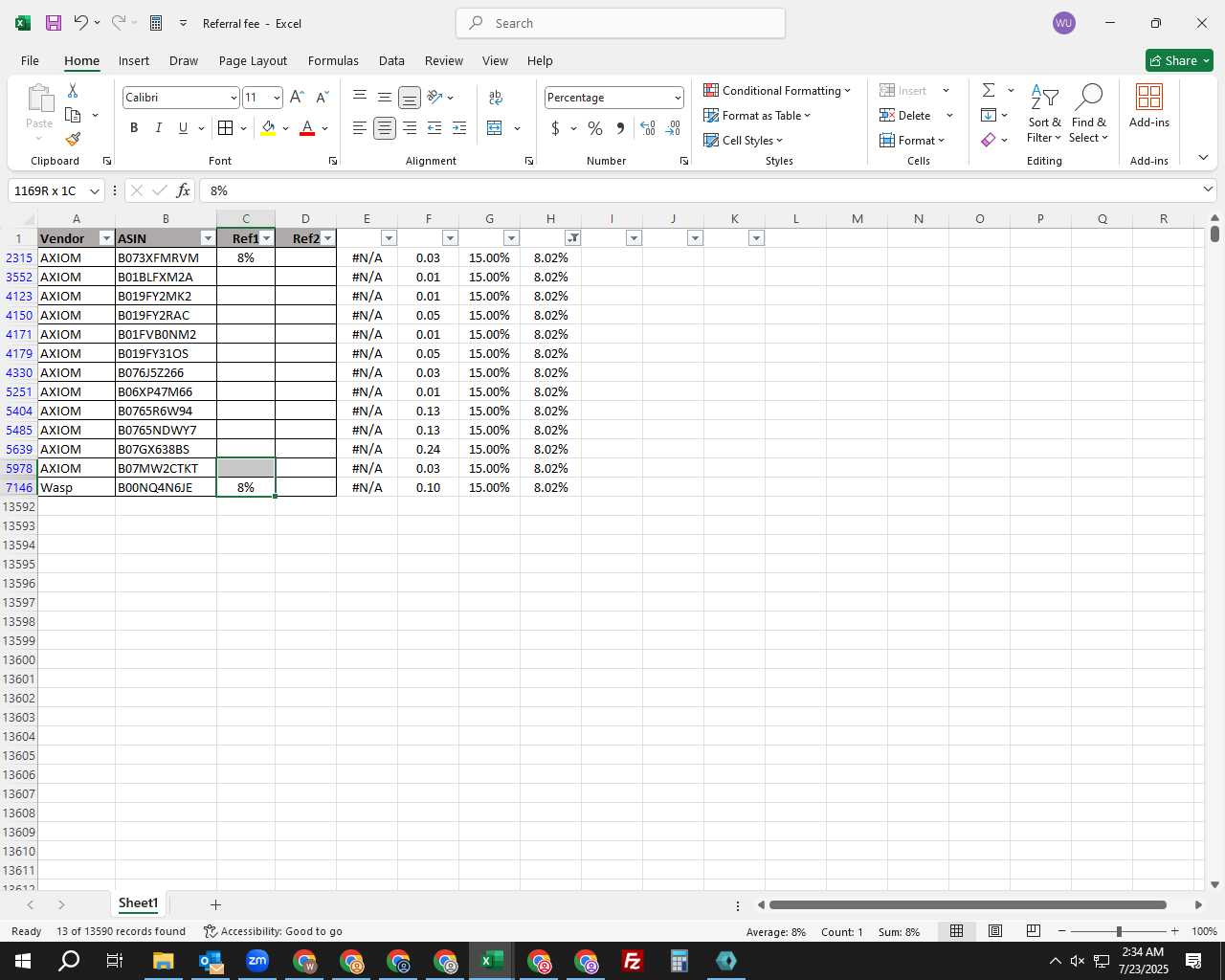The height and width of the screenshot is (980, 1225).
Task: Toggle Top Align vertical alignment
Action: (360, 97)
